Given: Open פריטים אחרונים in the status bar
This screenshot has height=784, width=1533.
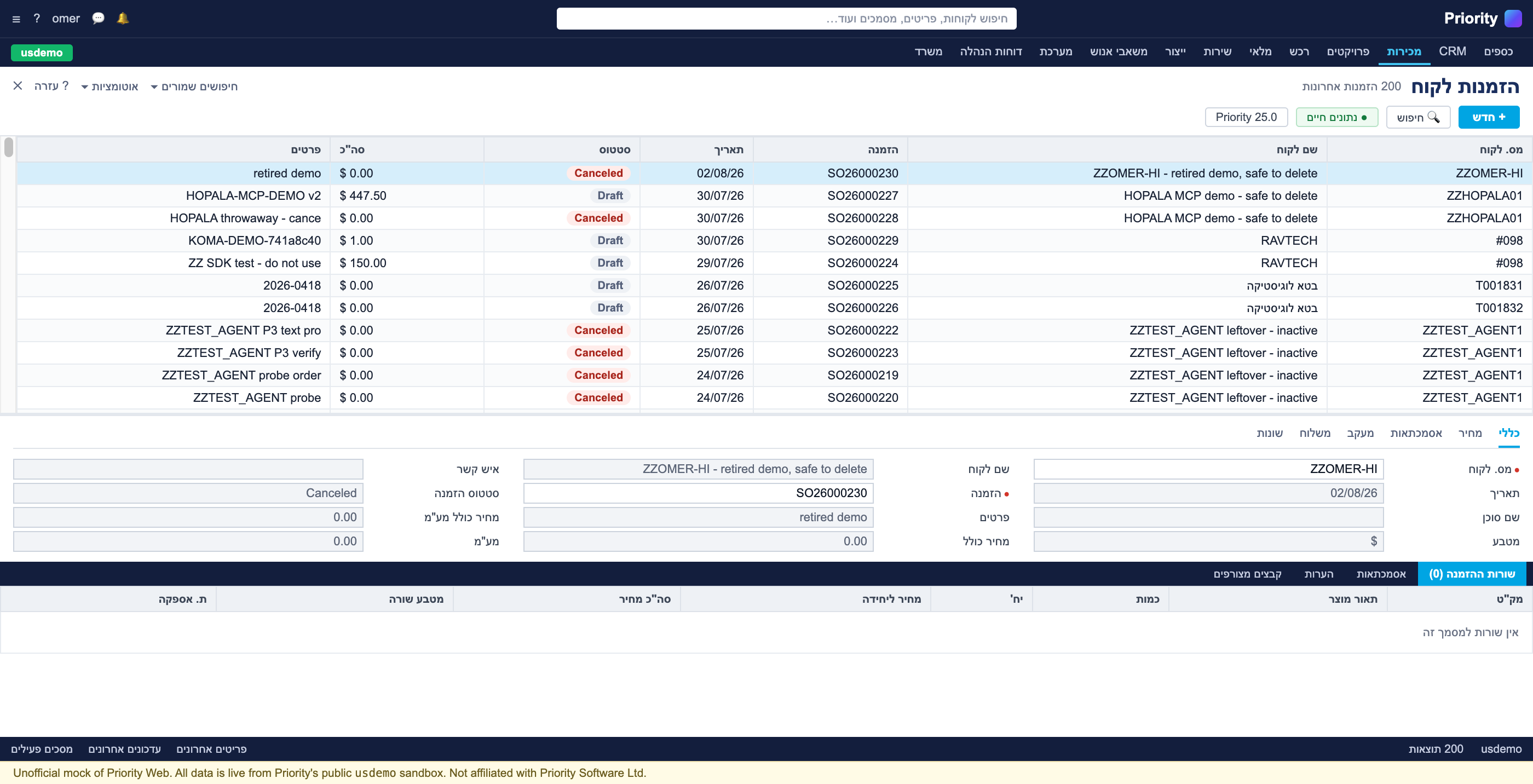Looking at the screenshot, I should pos(211,748).
